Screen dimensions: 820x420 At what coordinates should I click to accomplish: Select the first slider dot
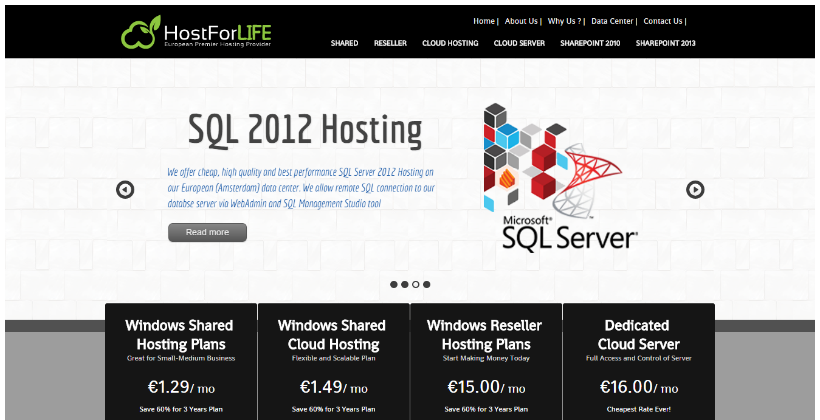point(394,285)
